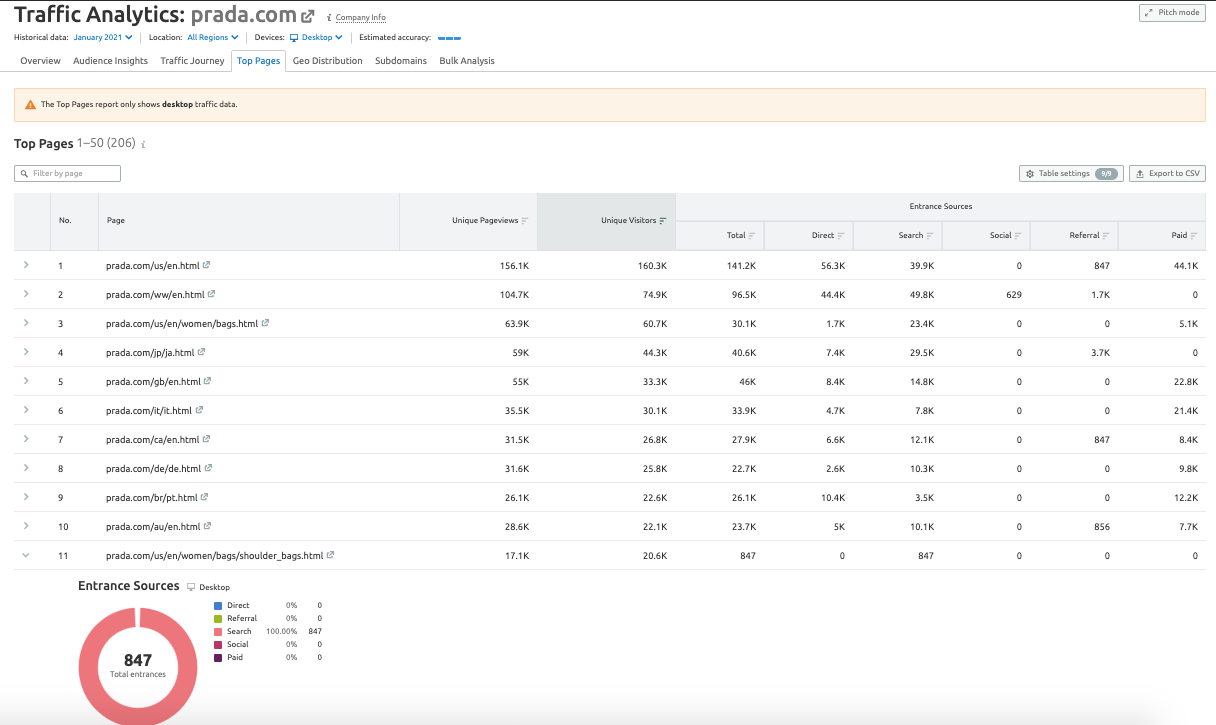1216x725 pixels.
Task: Open Historical data January 2021 dropdown
Action: [x=102, y=37]
